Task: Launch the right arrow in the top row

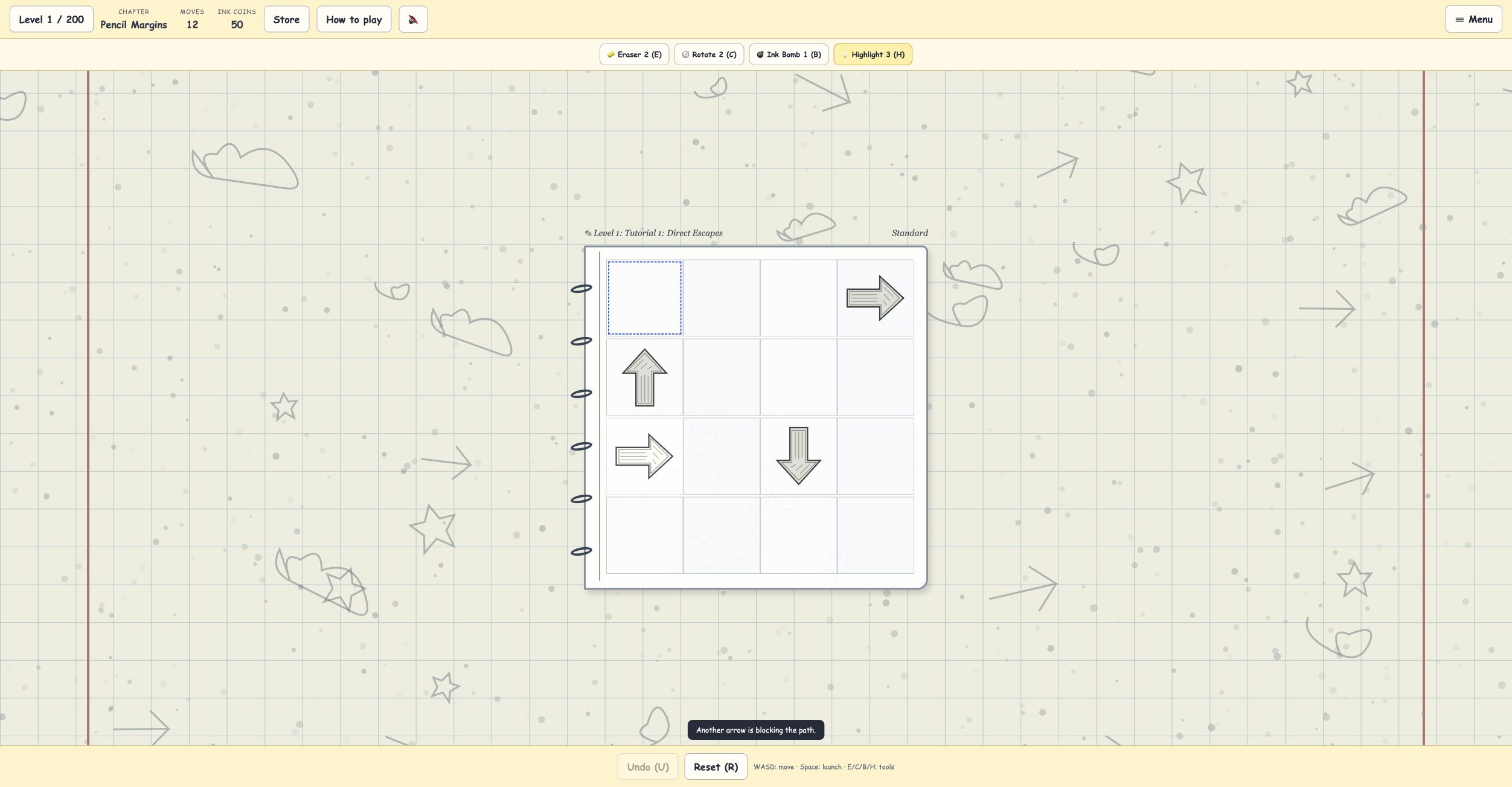Action: point(875,298)
